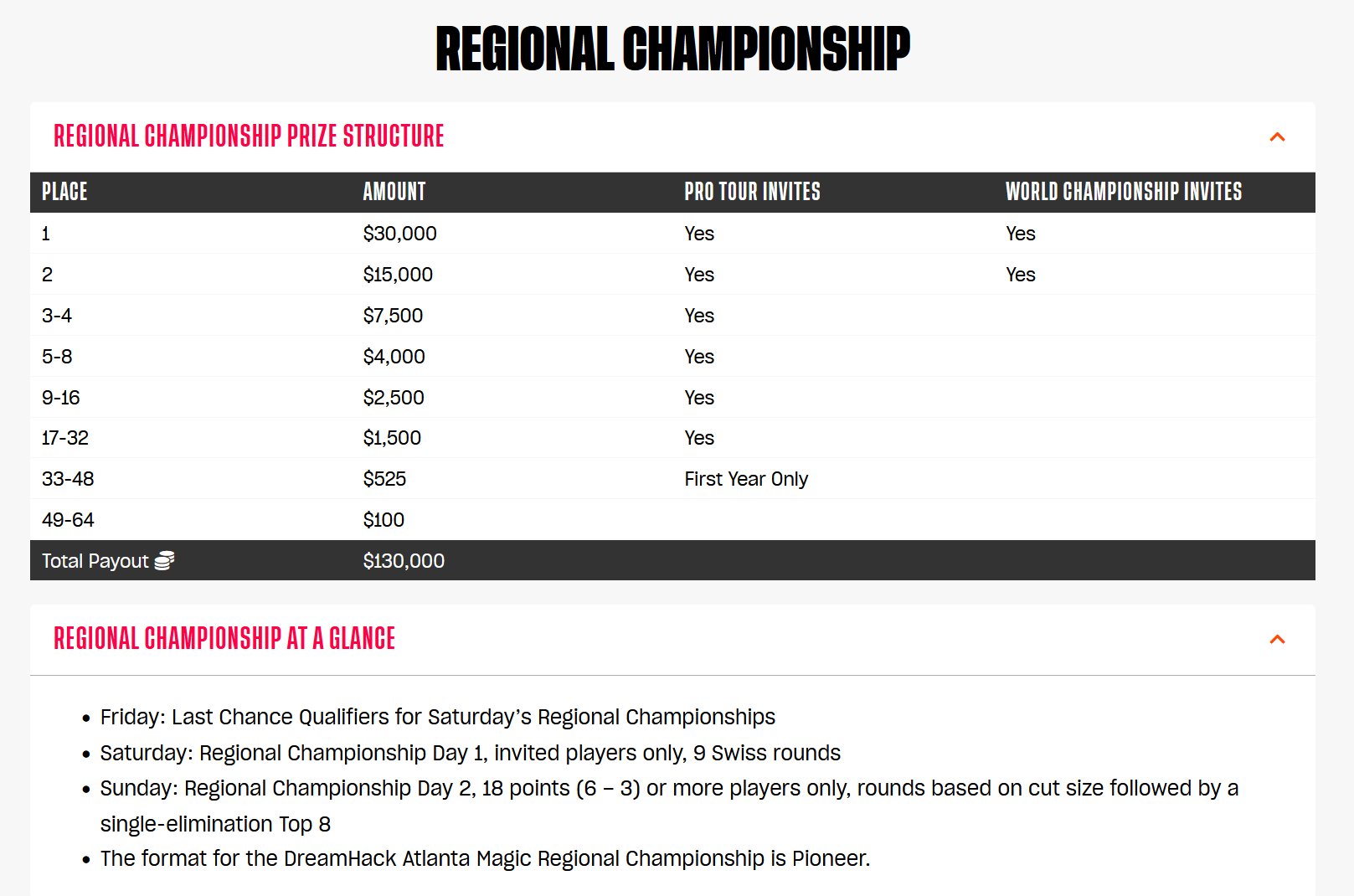Screen dimensions: 1354x896
Task: Click the Place column header
Action: tap(64, 192)
